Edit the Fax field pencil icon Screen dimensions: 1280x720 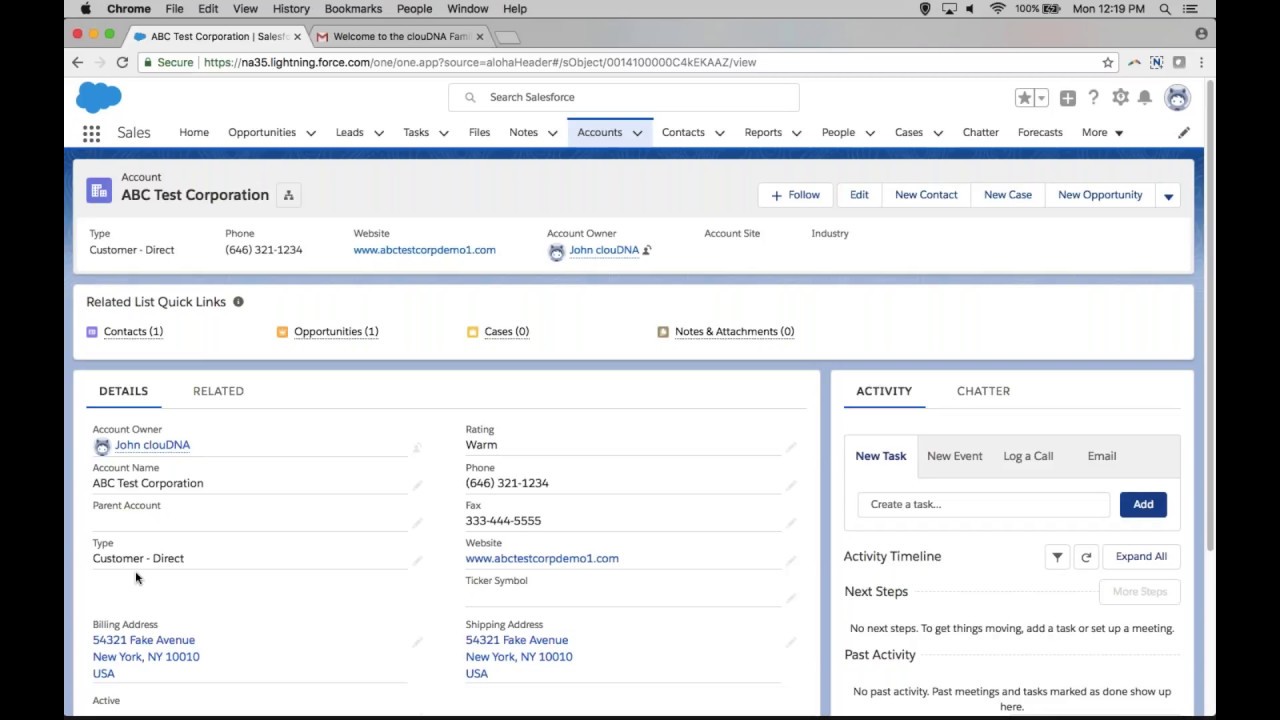791,523
